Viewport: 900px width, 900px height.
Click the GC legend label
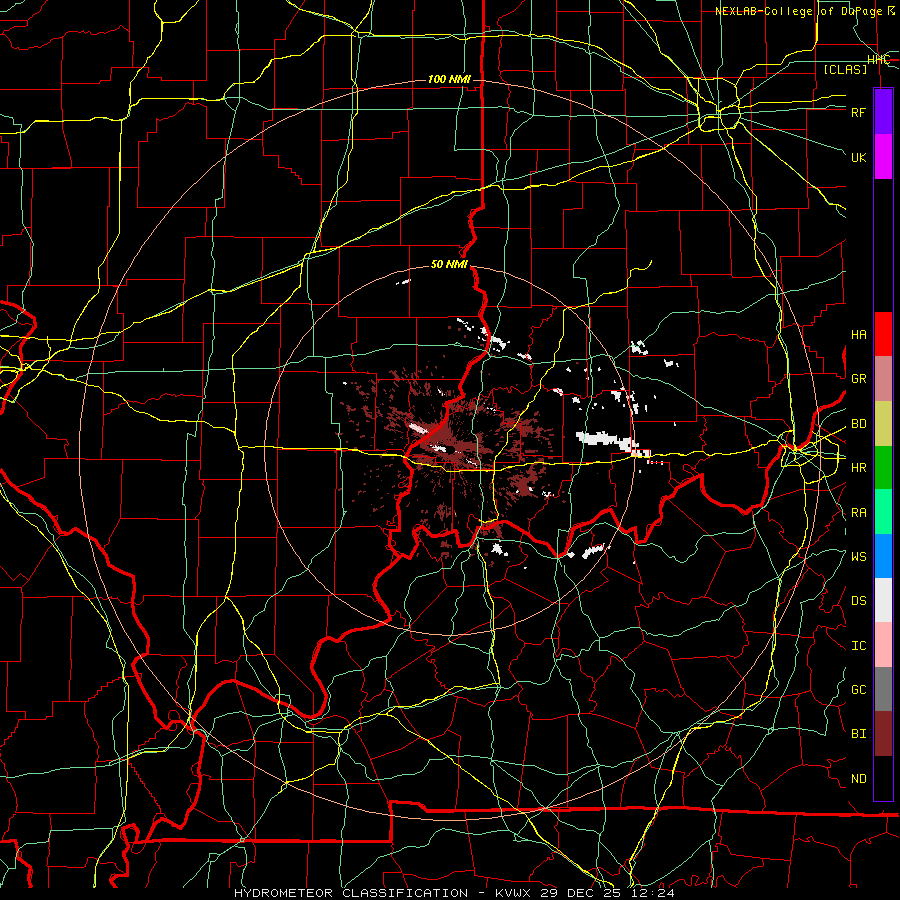pyautogui.click(x=859, y=689)
